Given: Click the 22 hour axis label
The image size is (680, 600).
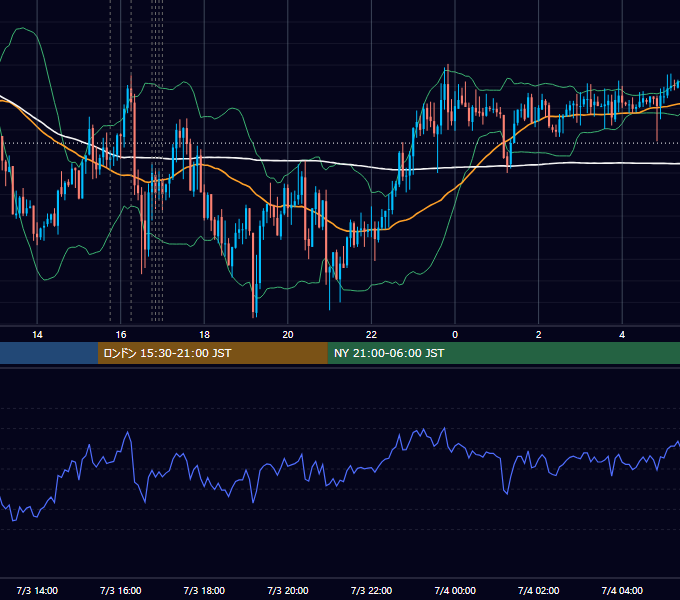Looking at the screenshot, I should click(x=371, y=335).
